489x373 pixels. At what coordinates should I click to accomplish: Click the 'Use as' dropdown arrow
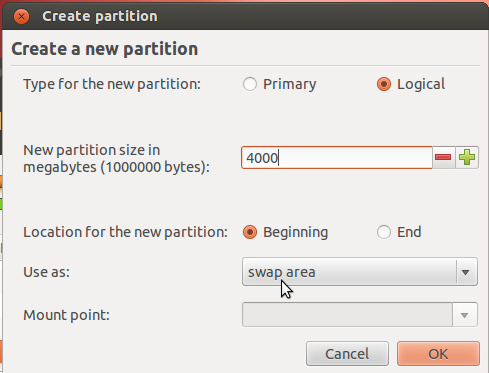pos(466,272)
